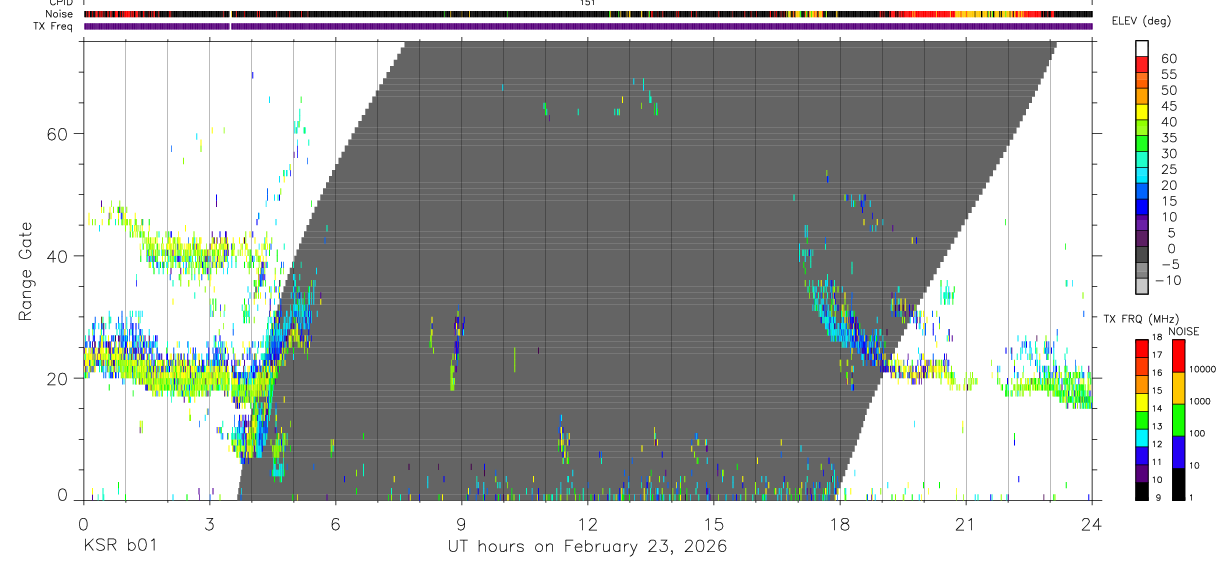Click x-axis tick label '6'

(x=335, y=525)
